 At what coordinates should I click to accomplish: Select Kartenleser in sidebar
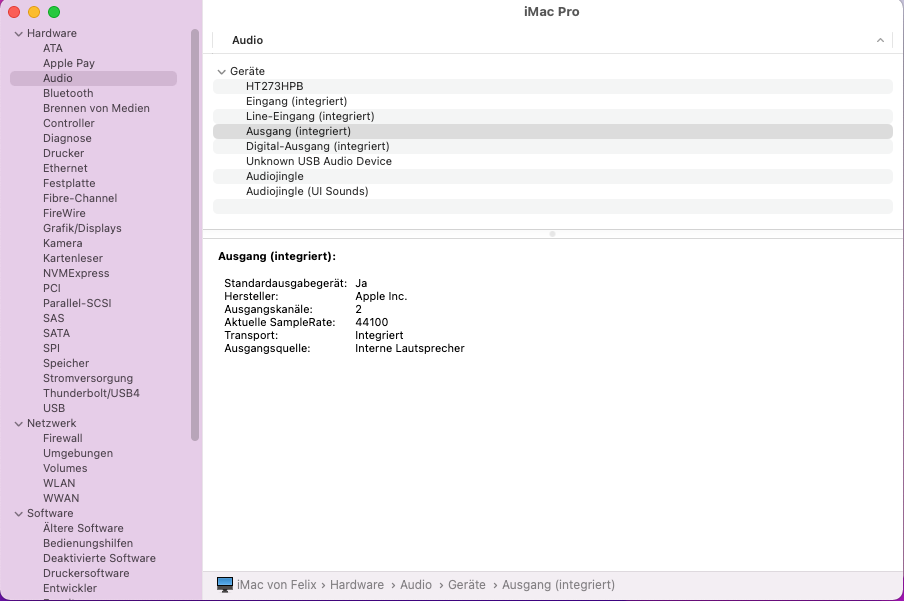click(73, 258)
